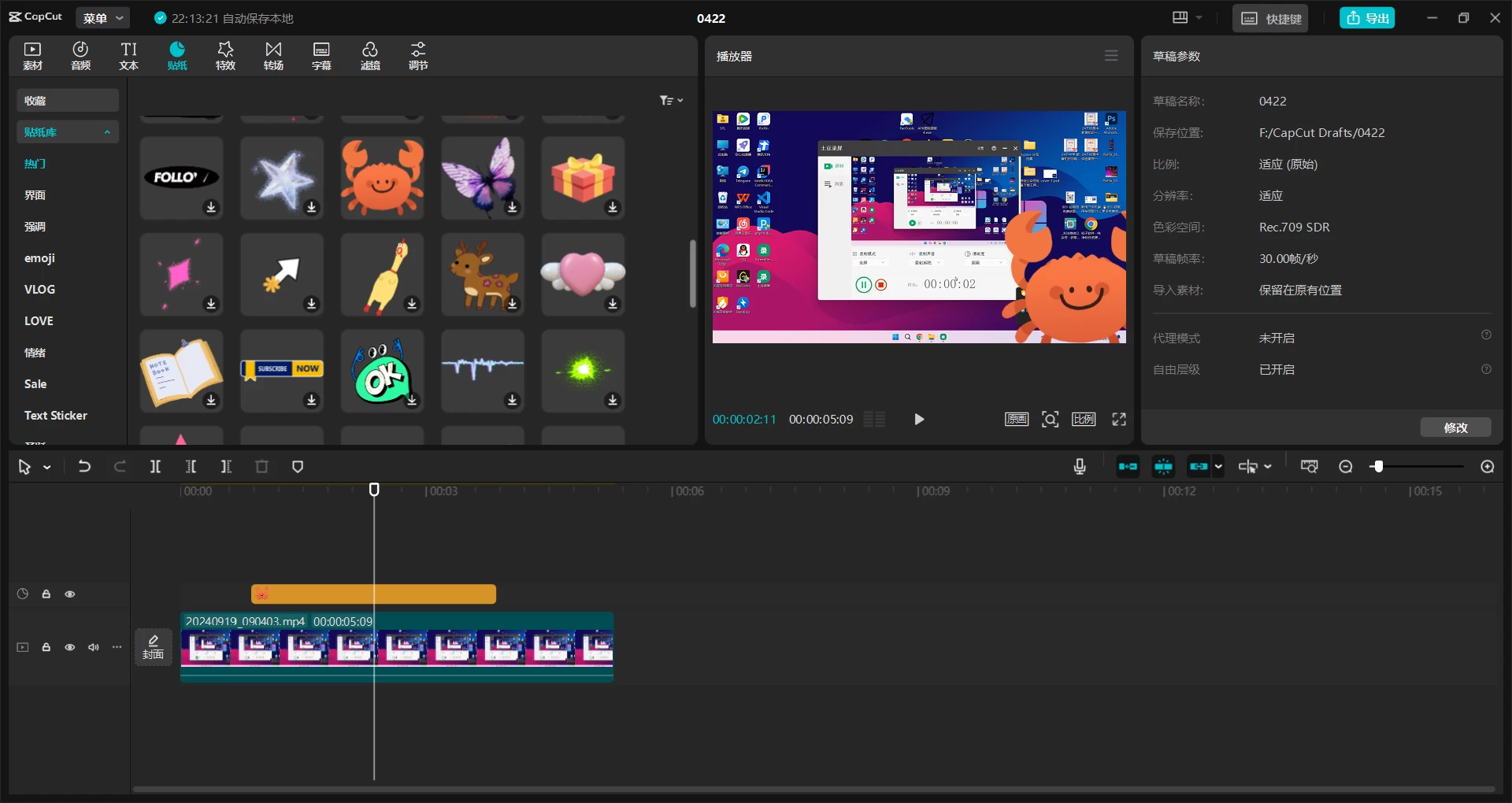Start voice recording with microphone icon
Image resolution: width=1512 pixels, height=803 pixels.
click(x=1080, y=467)
